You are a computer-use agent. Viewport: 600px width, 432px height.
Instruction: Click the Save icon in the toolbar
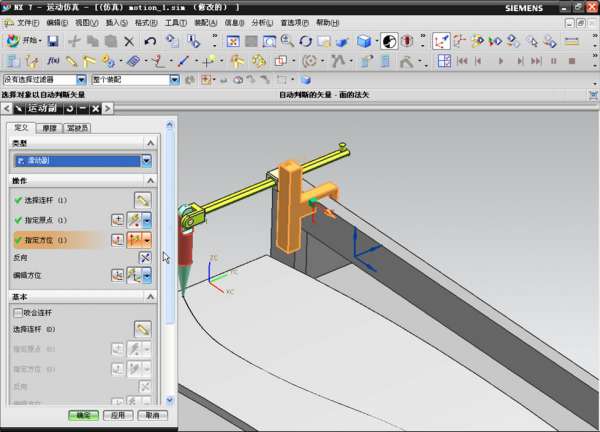point(53,41)
